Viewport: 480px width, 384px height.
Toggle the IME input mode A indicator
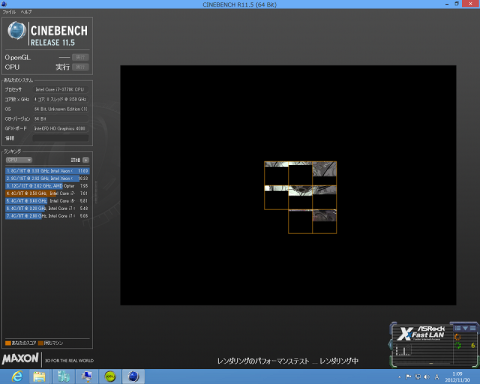[437, 377]
